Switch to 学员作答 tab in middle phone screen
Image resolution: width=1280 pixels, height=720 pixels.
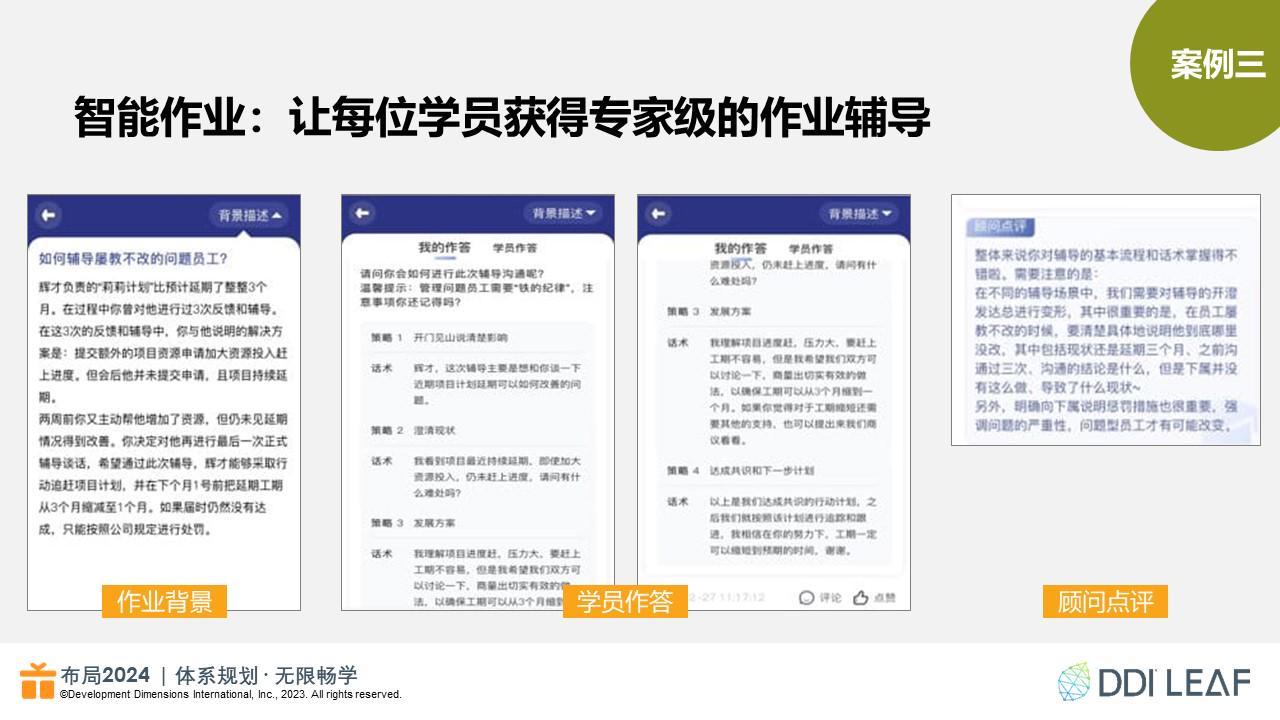(515, 247)
